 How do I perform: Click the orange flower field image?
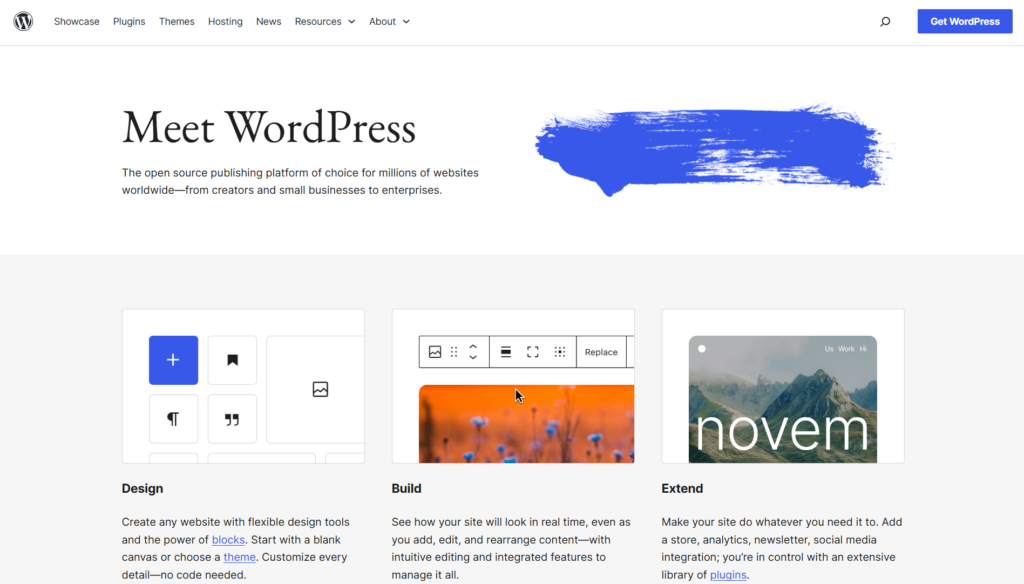click(526, 424)
